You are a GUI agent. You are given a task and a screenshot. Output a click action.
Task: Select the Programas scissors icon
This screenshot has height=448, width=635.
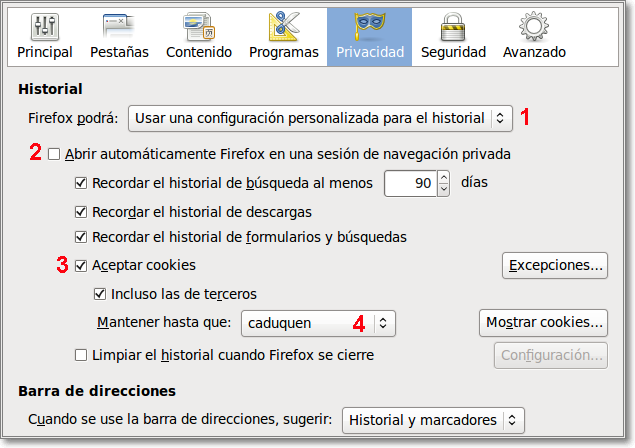pos(283,27)
